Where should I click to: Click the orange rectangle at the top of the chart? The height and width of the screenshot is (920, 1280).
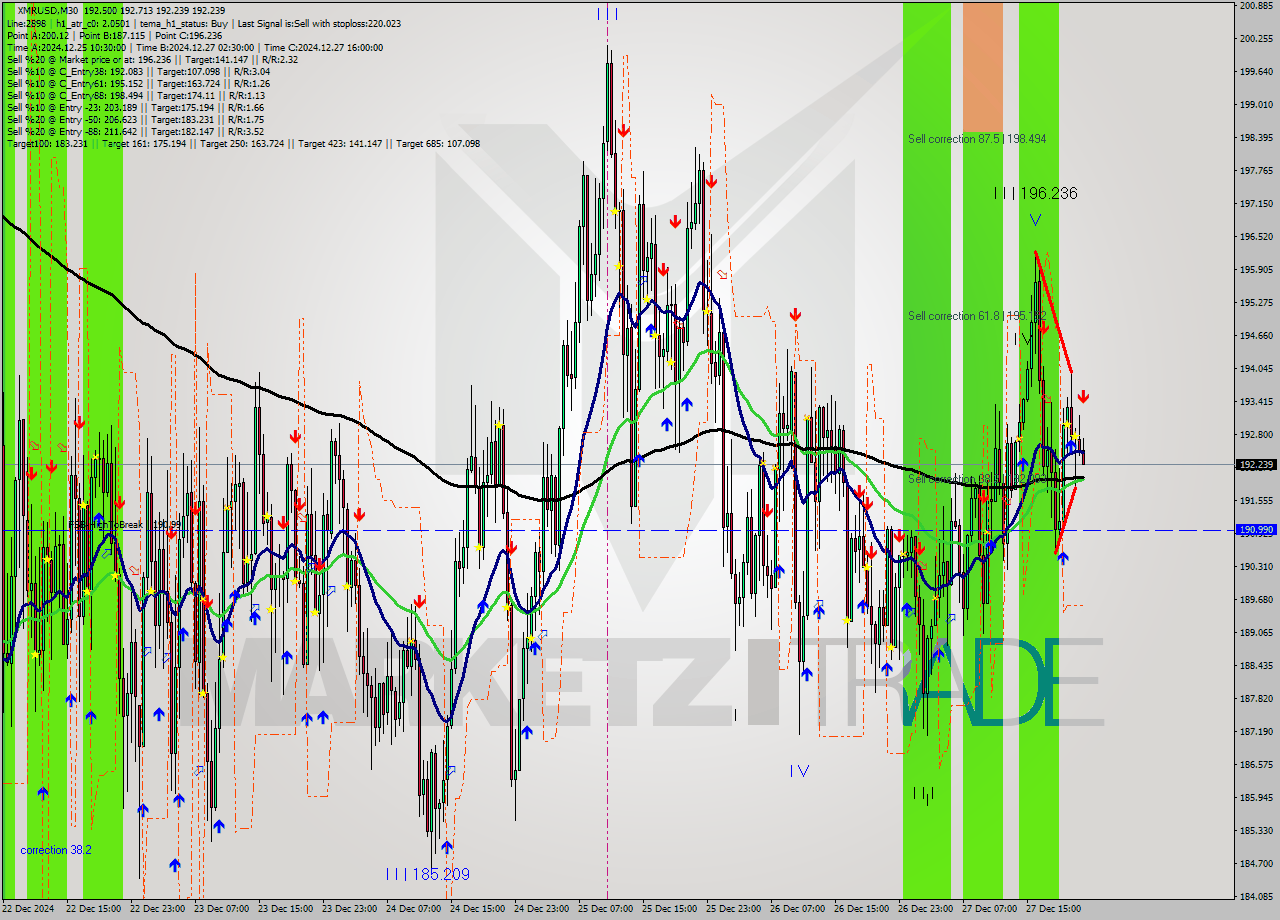[982, 65]
